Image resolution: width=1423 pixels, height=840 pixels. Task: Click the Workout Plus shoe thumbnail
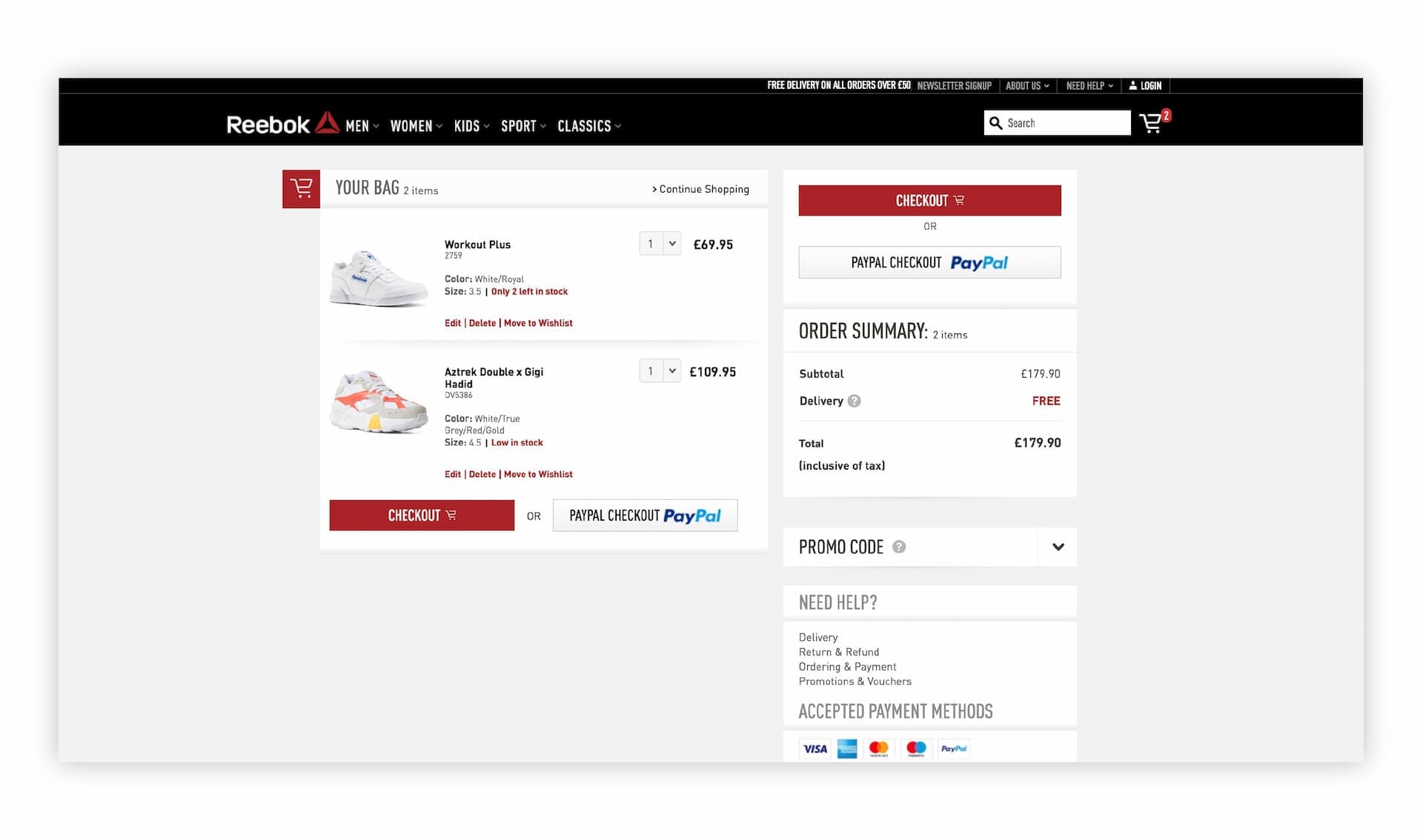(x=379, y=278)
